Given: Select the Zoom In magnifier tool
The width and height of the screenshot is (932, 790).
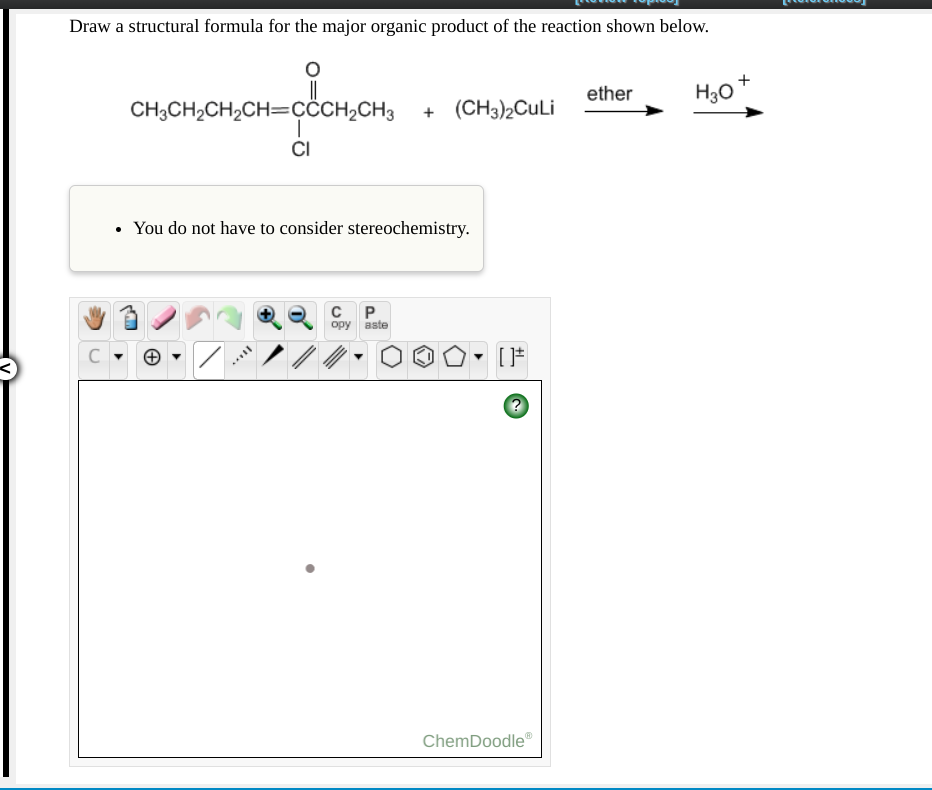Looking at the screenshot, I should click(x=269, y=319).
